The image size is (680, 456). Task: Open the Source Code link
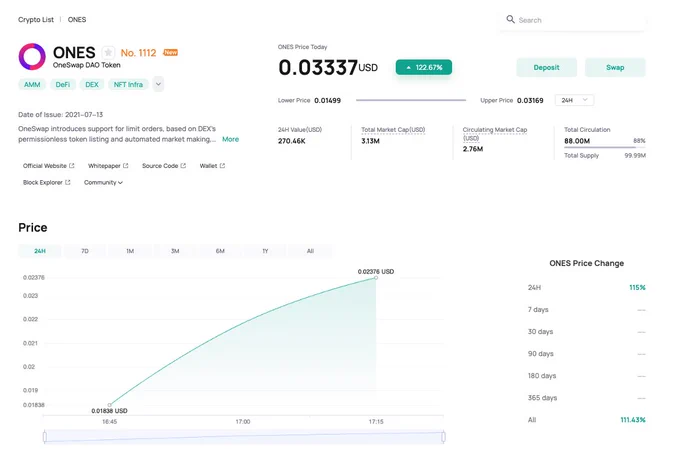[160, 166]
